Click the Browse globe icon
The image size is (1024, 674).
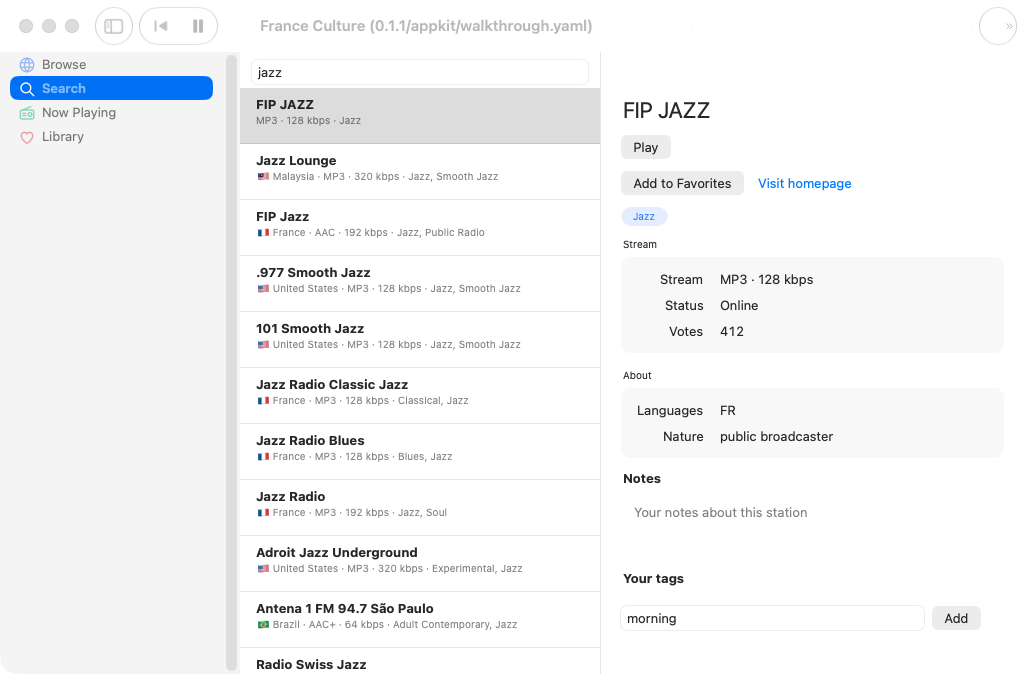coord(27,65)
